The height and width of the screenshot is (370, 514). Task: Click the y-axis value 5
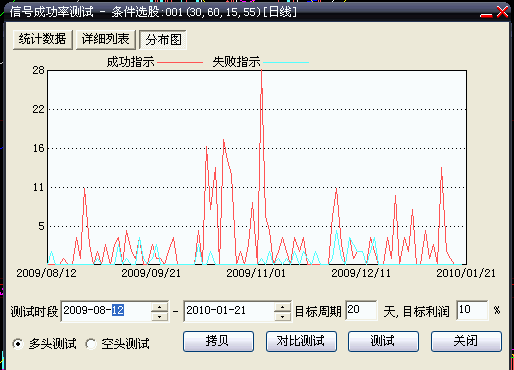point(41,227)
